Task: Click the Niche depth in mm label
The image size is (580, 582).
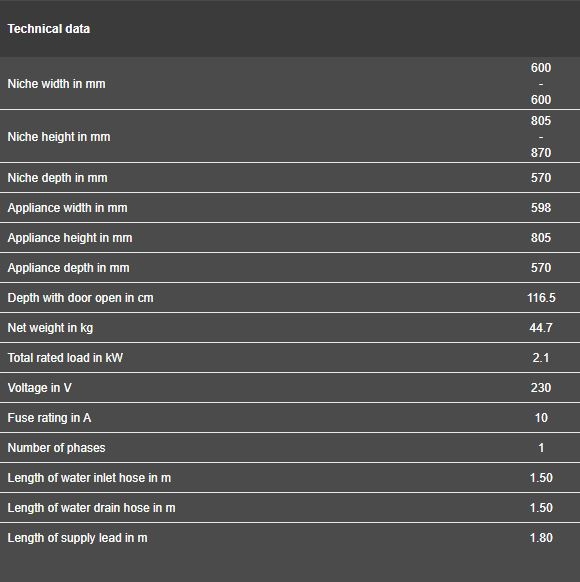Action: tap(58, 177)
